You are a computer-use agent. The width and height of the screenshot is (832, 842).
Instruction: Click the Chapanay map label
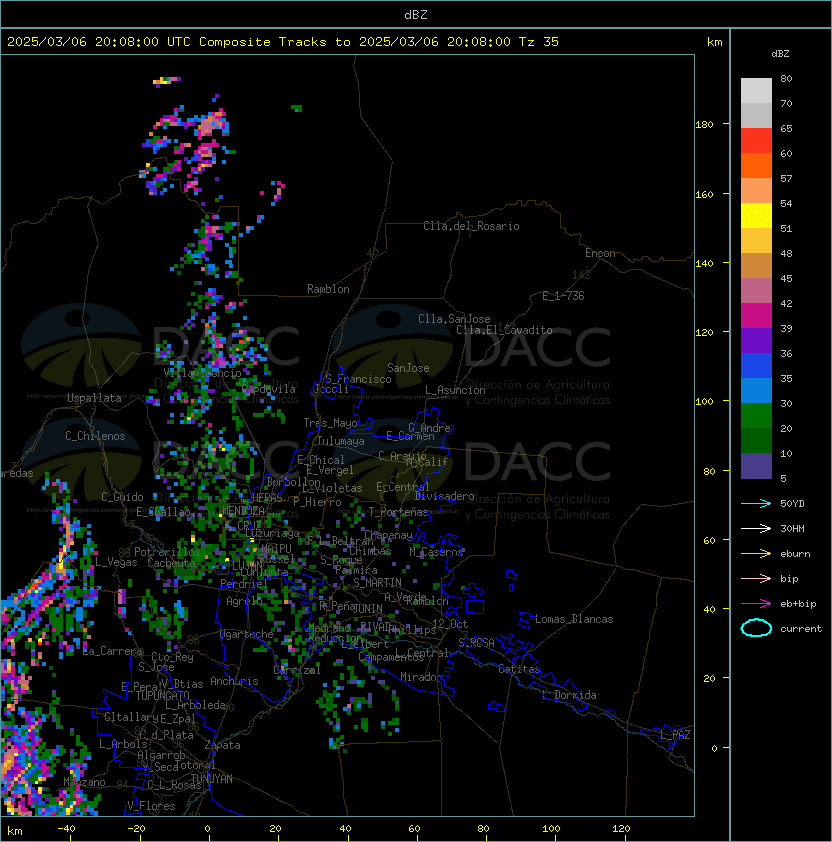(388, 535)
